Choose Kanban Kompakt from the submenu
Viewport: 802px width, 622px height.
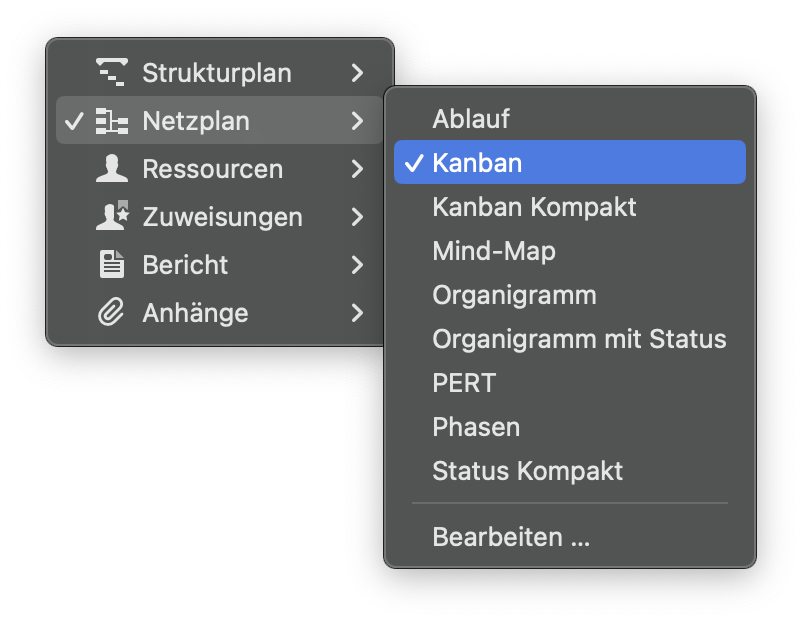tap(535, 207)
